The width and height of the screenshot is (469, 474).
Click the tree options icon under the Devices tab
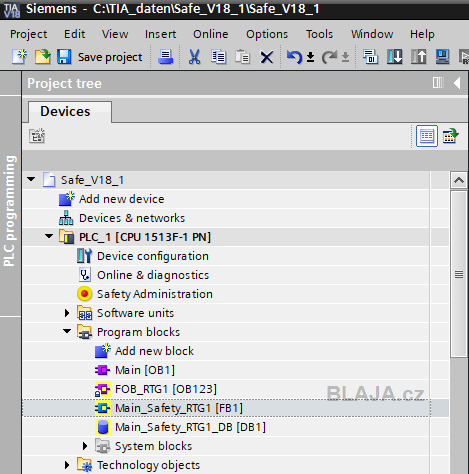tap(37, 136)
